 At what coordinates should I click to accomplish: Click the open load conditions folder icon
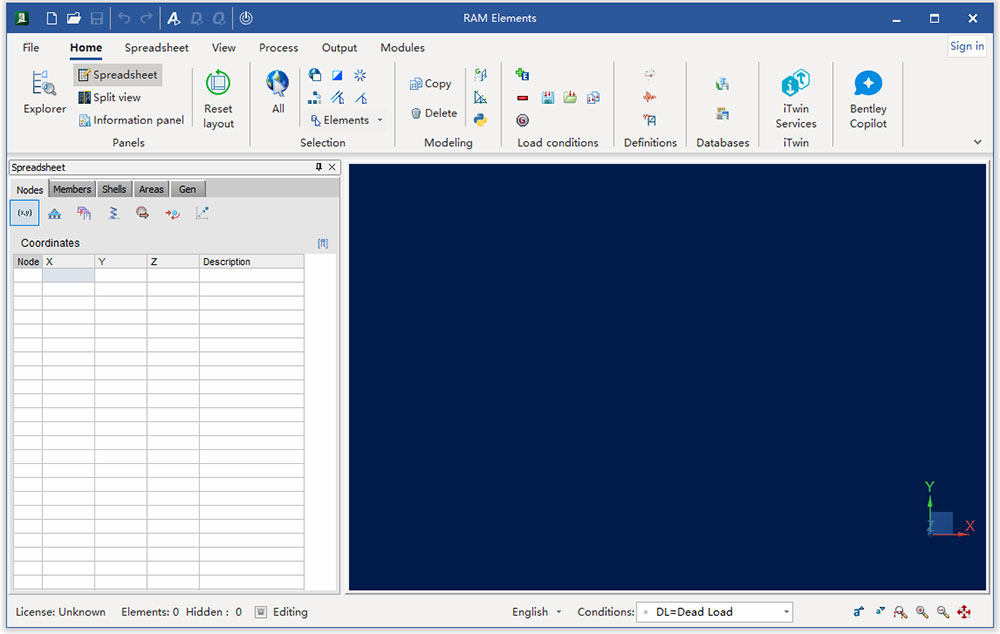click(x=570, y=98)
